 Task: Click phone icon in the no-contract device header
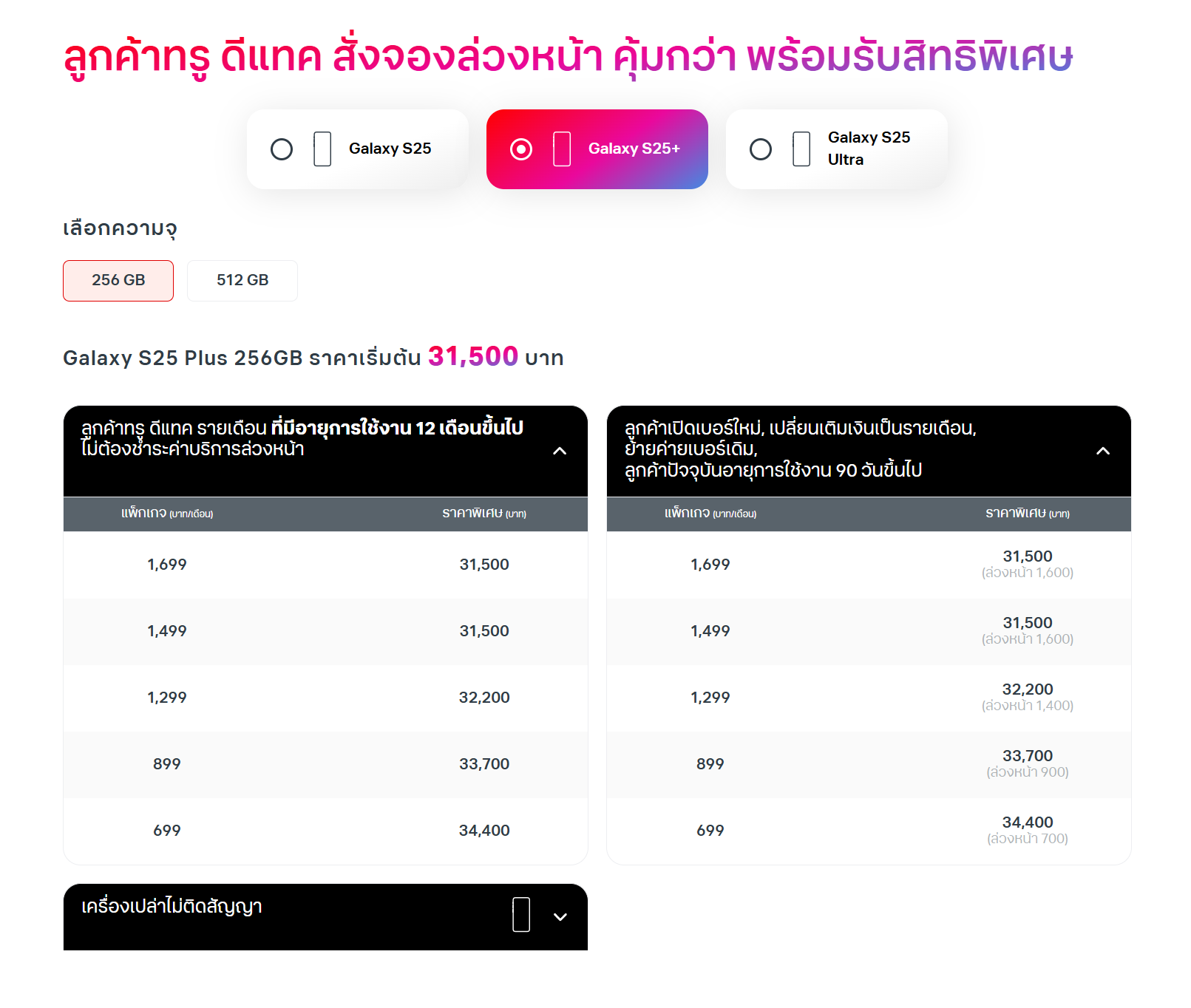coord(521,915)
